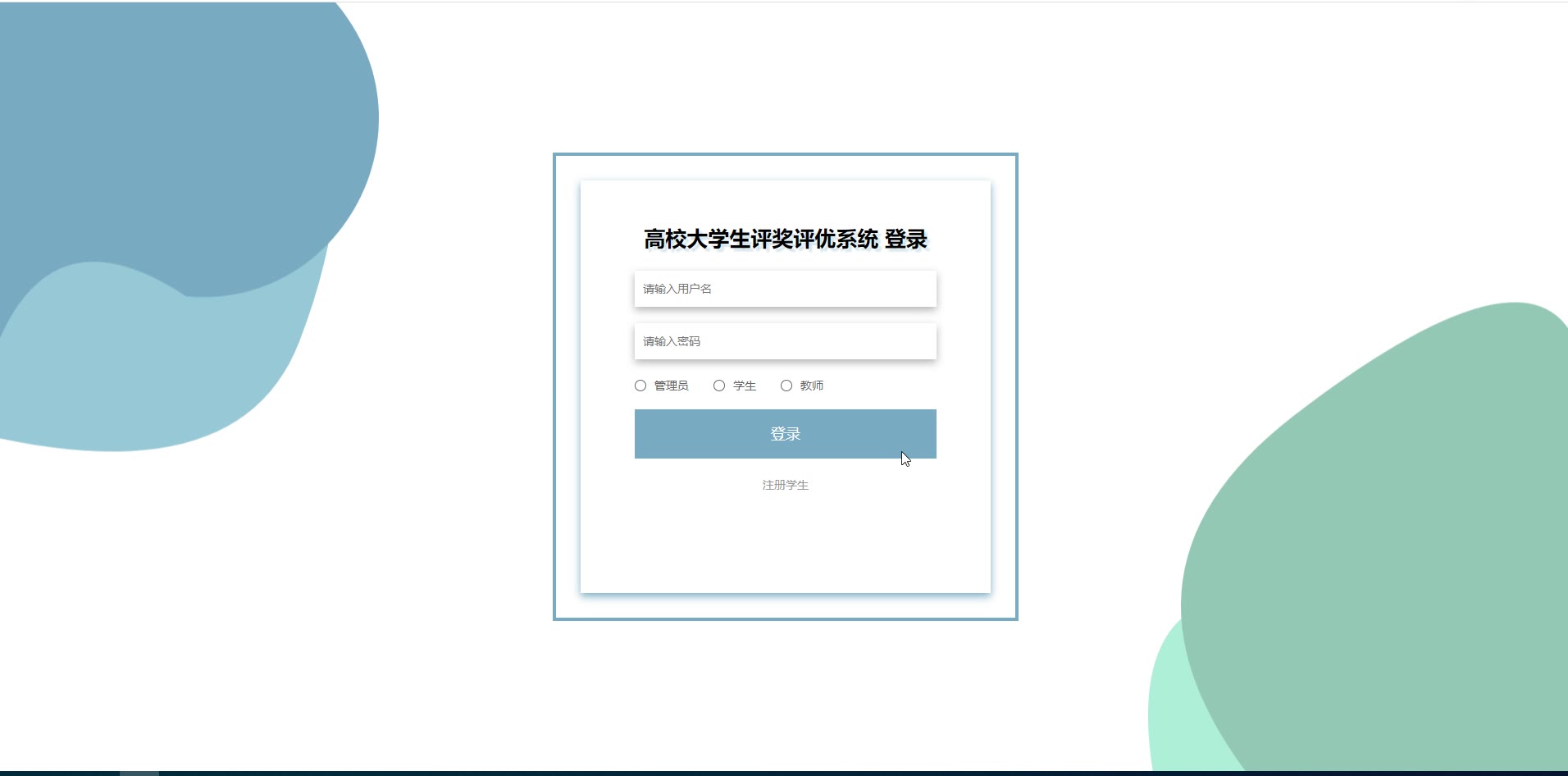Choose the 学生 radio option

(x=719, y=386)
